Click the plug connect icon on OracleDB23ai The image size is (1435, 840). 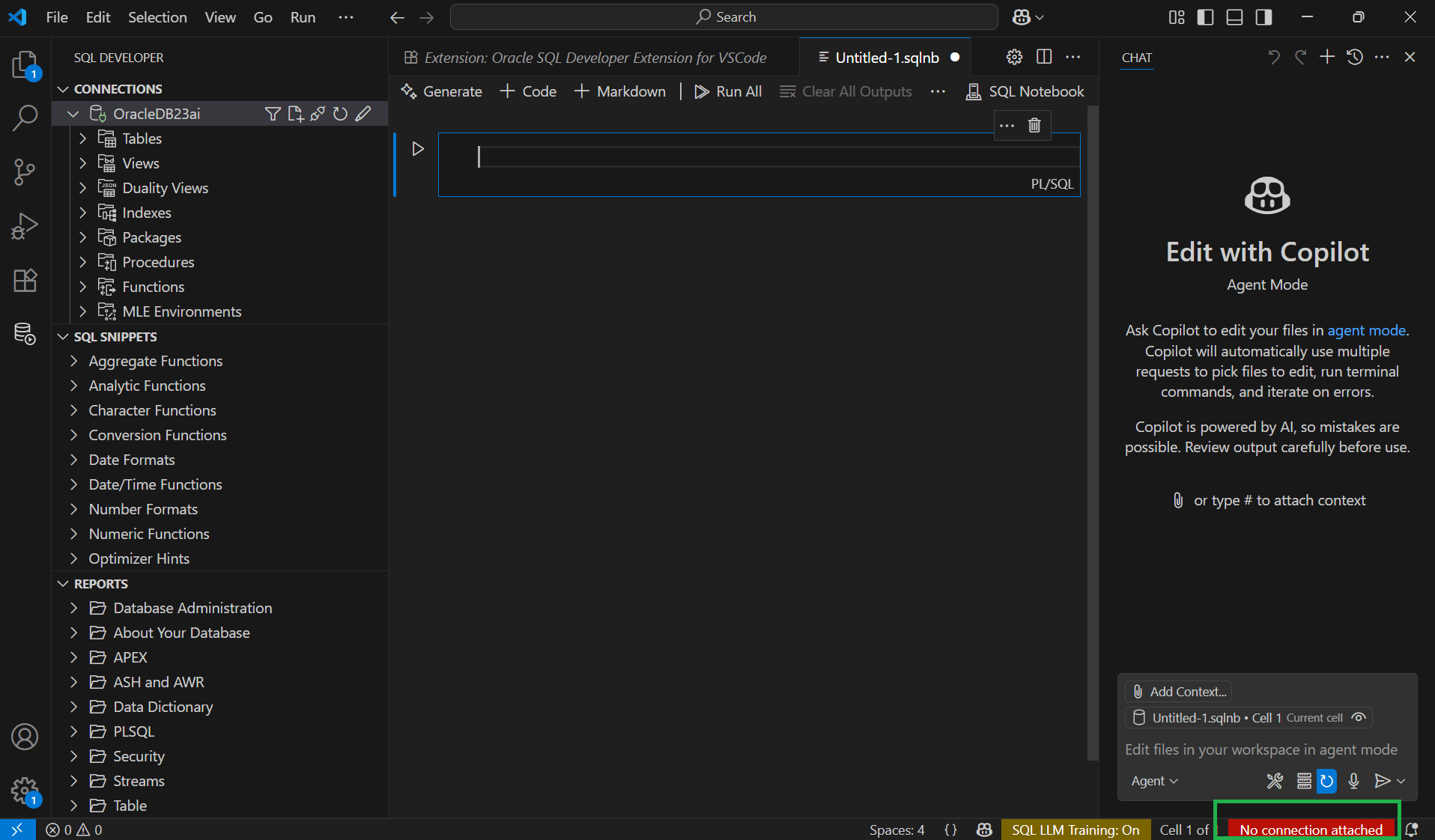coord(318,114)
